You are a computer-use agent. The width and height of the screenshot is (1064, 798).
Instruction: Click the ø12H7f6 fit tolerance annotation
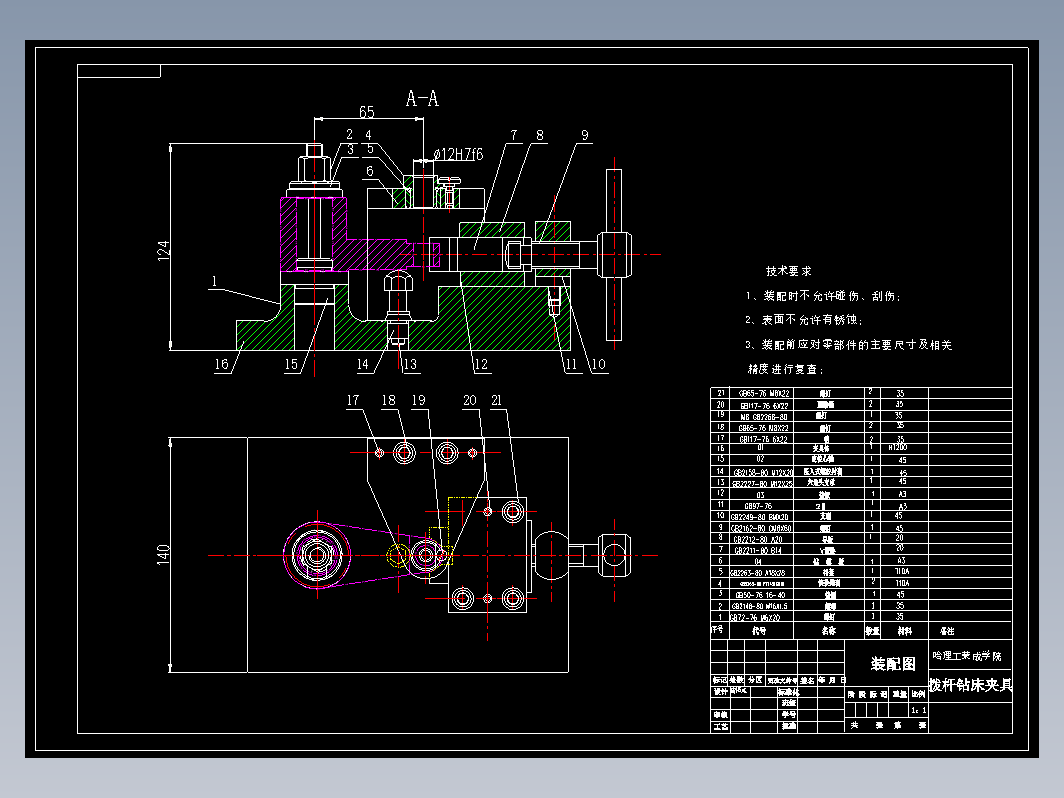coord(458,155)
